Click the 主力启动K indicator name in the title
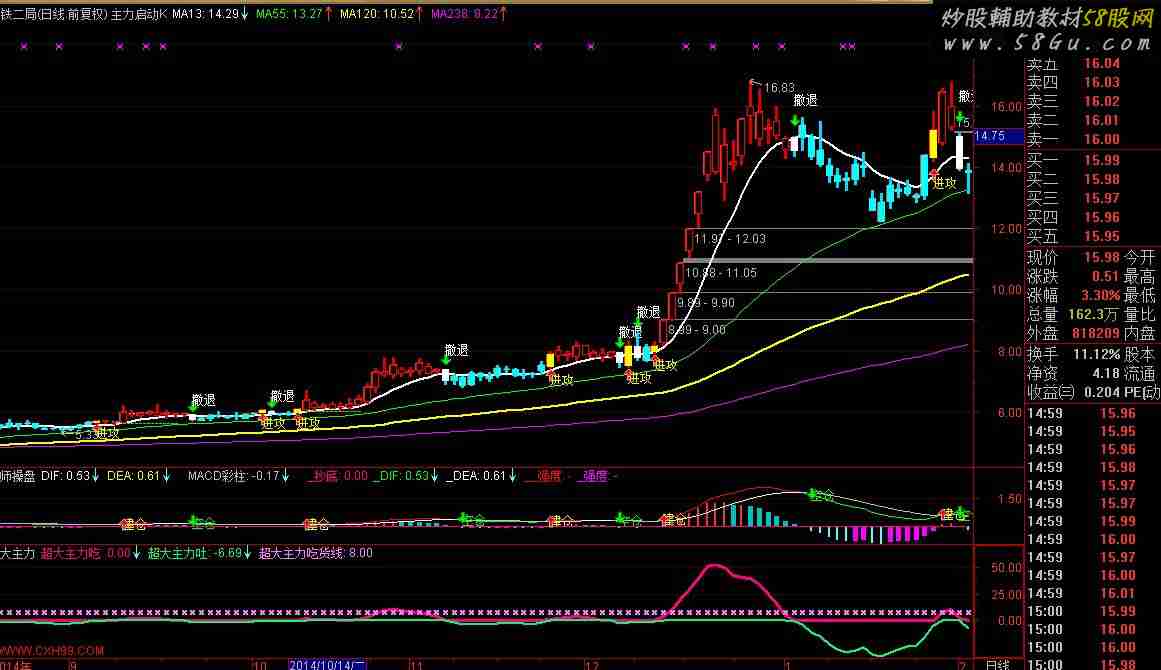The width and height of the screenshot is (1161, 670). (x=139, y=13)
